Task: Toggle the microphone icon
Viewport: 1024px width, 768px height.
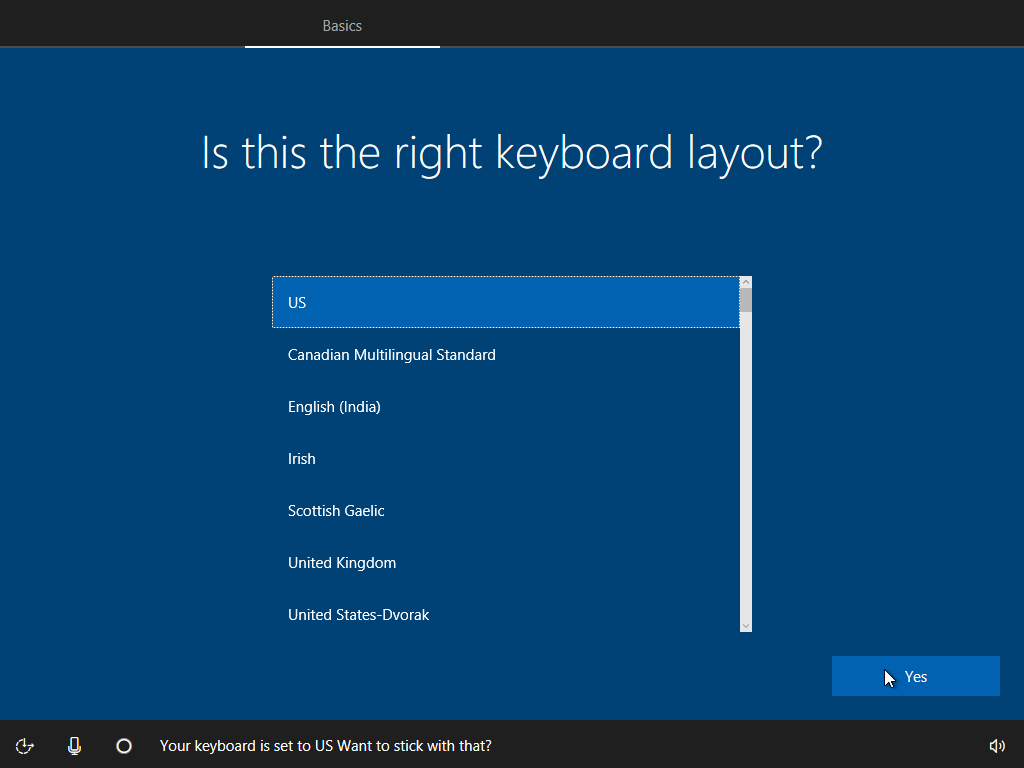Action: click(74, 746)
